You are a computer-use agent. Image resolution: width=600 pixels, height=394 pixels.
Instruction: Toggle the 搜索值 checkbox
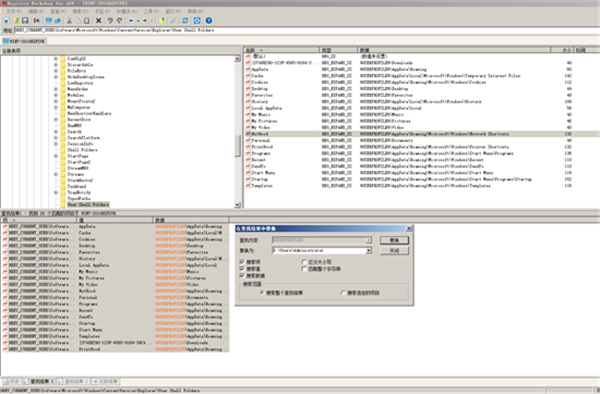tap(242, 269)
